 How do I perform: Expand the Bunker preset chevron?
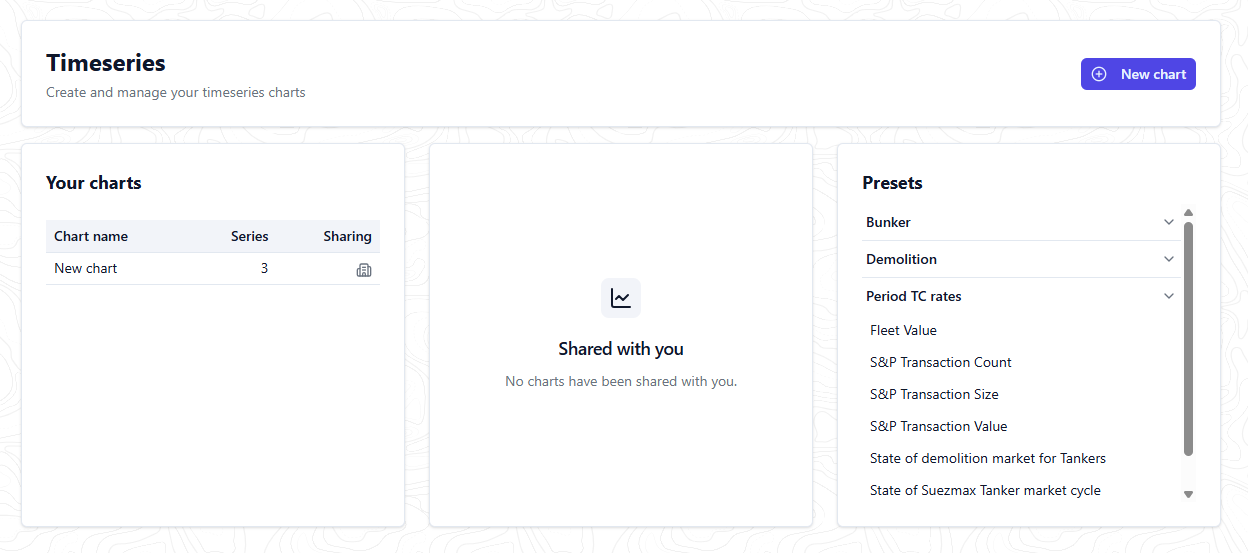point(1169,222)
